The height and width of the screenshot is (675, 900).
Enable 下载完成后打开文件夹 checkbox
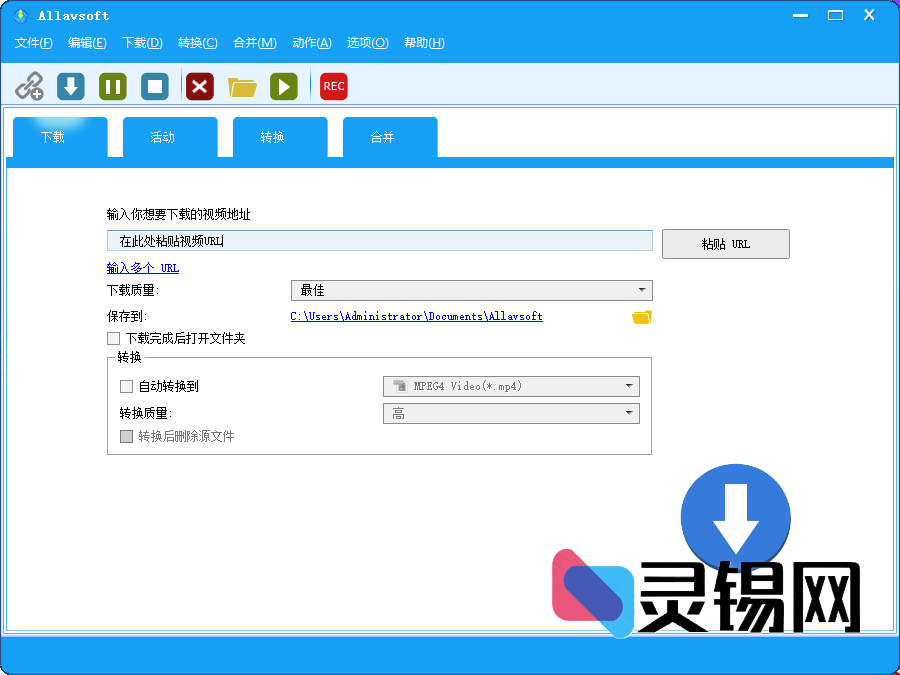coord(113,338)
